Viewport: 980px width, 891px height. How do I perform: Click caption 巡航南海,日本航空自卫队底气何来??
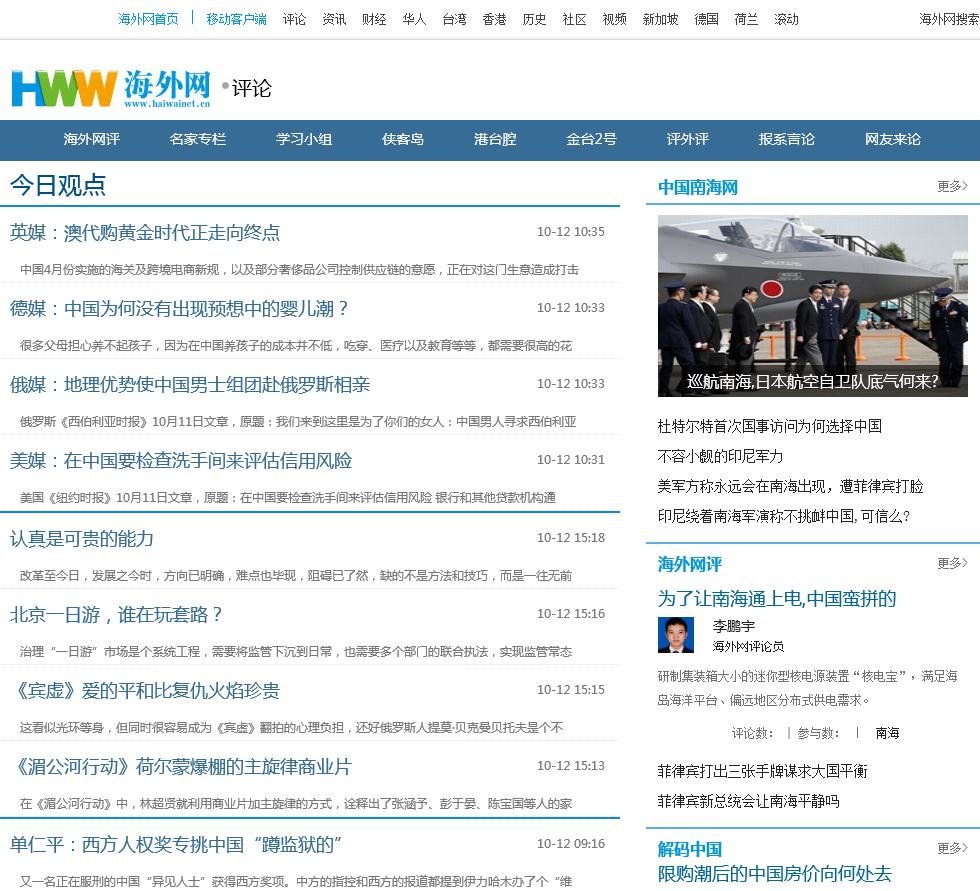[x=812, y=382]
